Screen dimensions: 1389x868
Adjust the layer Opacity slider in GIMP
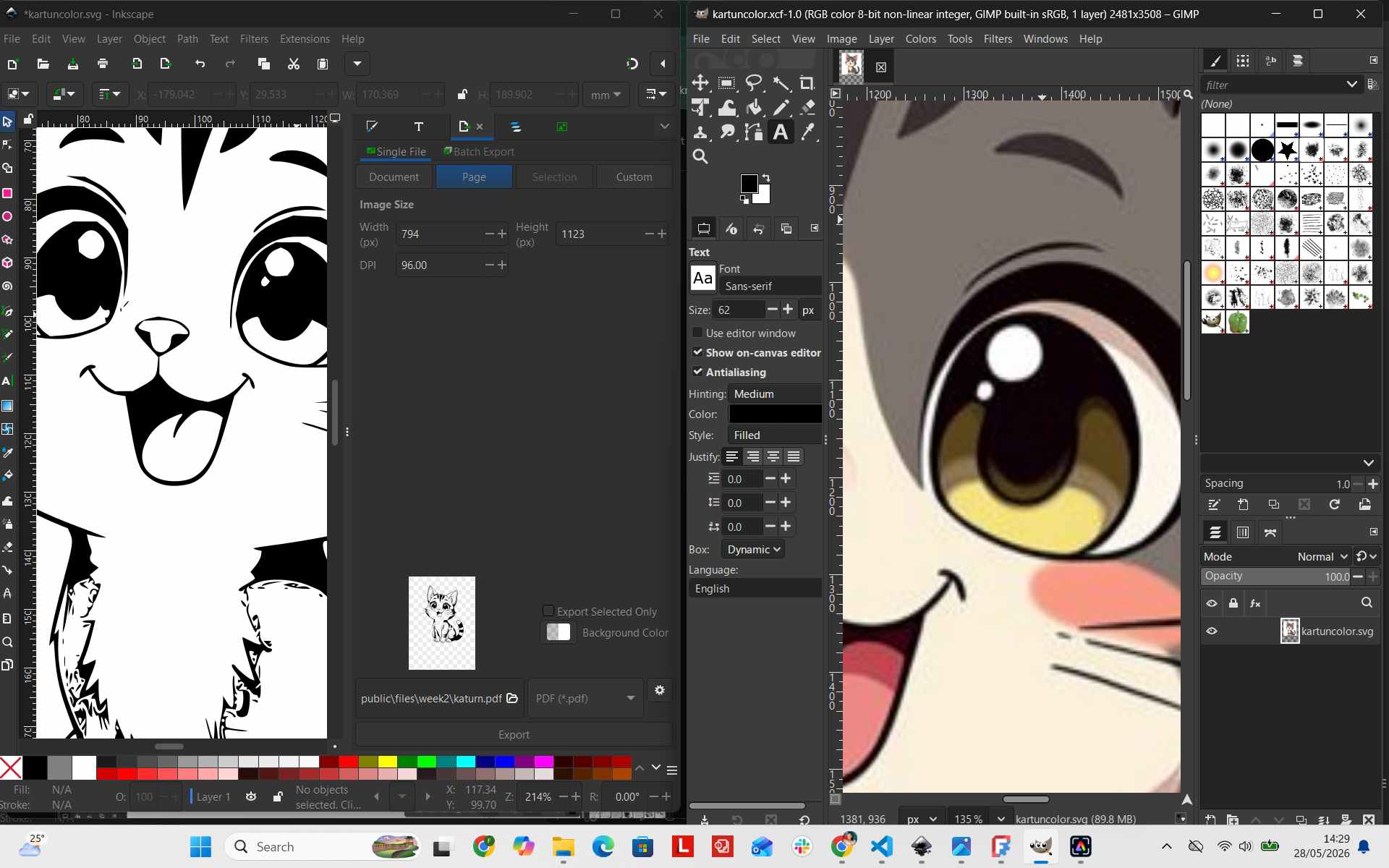1275,576
